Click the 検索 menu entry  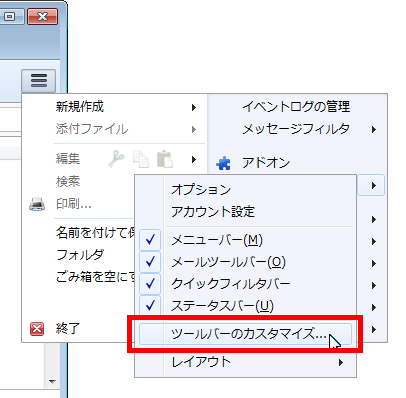click(68, 182)
